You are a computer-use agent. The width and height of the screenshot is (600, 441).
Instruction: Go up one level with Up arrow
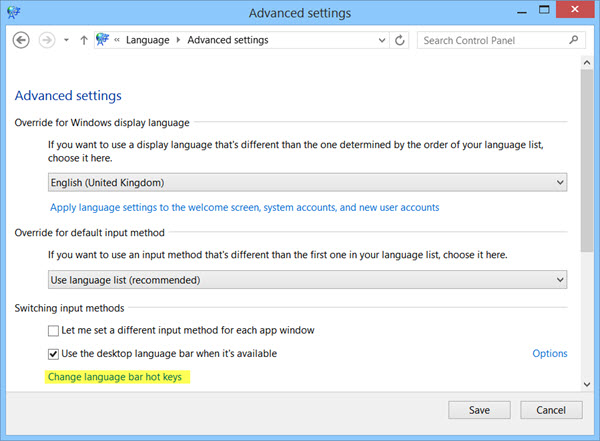pos(84,40)
